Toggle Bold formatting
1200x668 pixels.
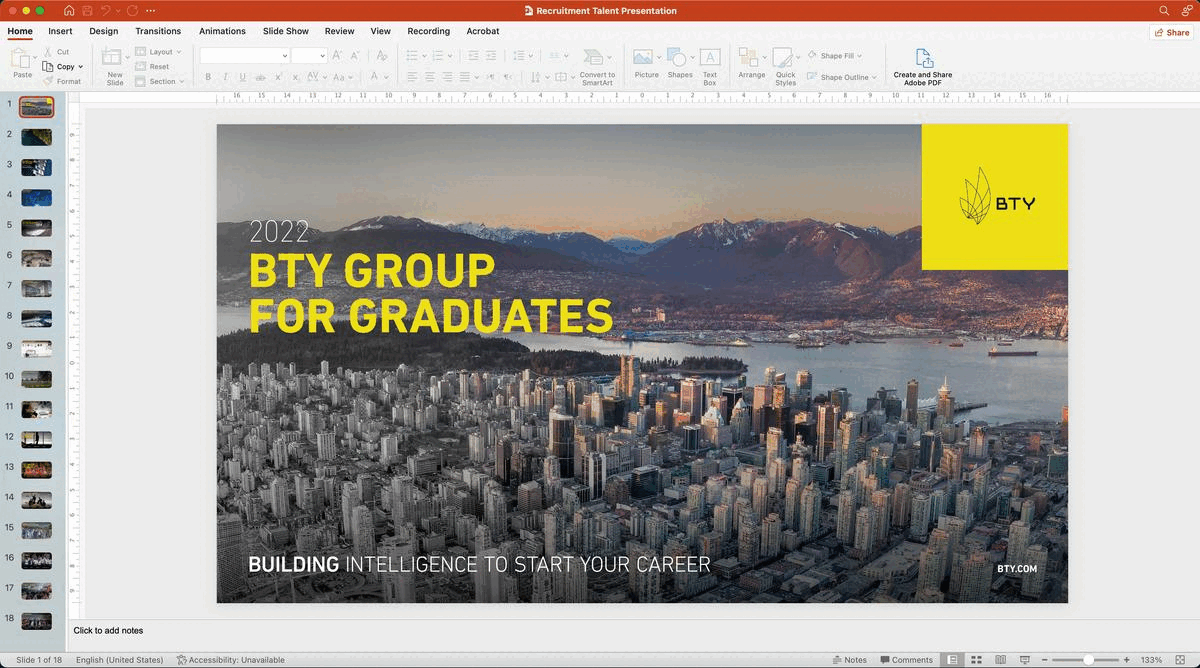point(208,77)
